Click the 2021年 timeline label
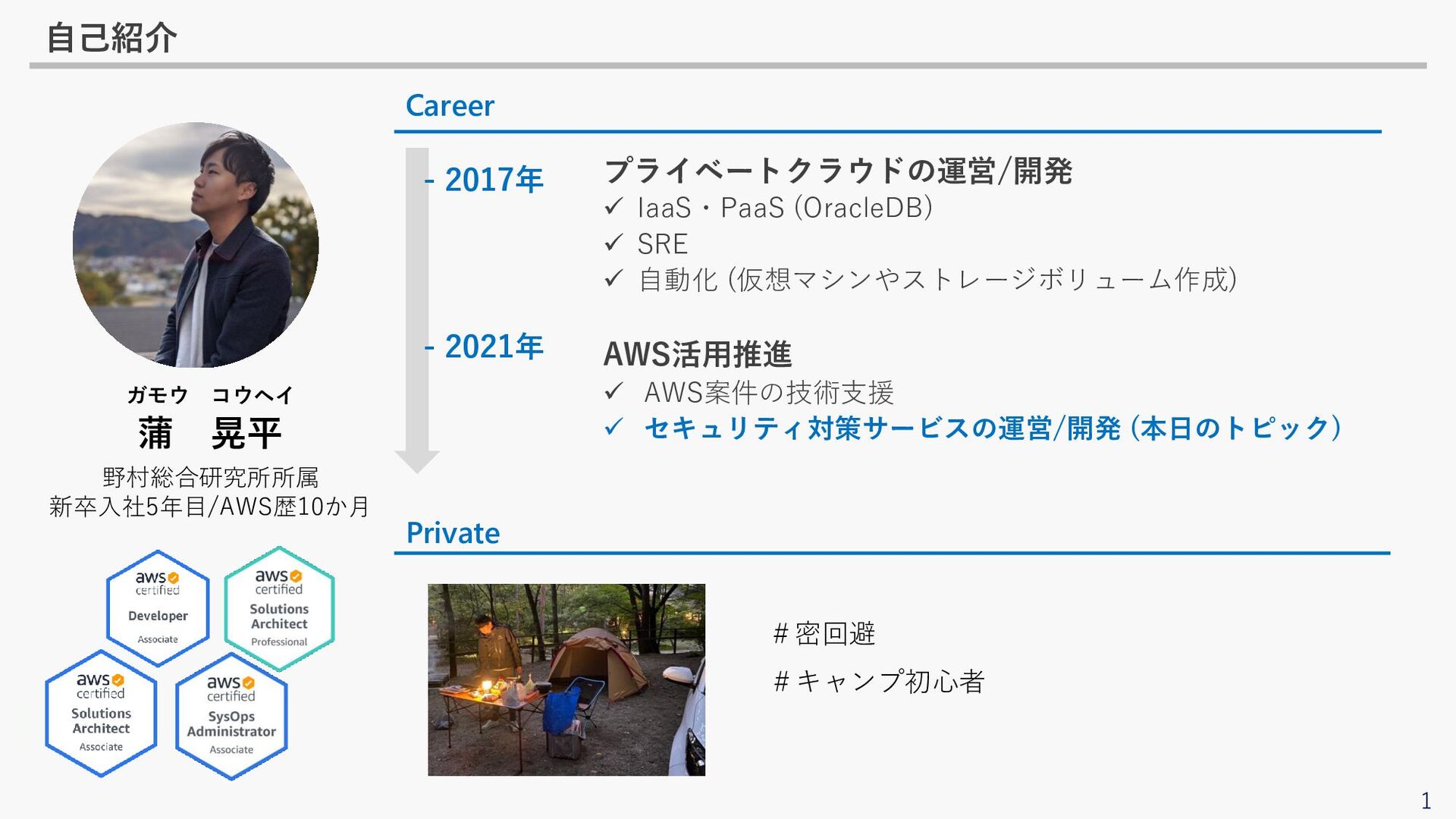This screenshot has width=1456, height=819. coord(494,347)
